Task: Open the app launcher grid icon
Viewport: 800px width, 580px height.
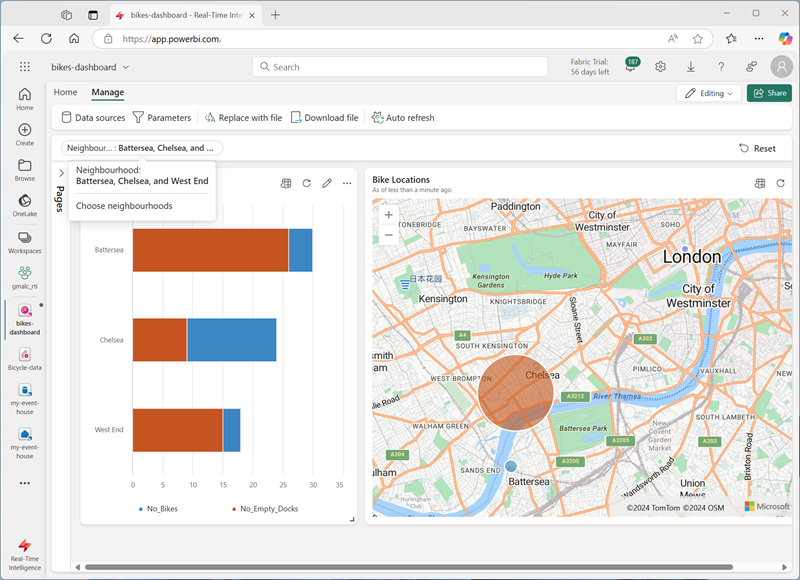Action: 24,67
